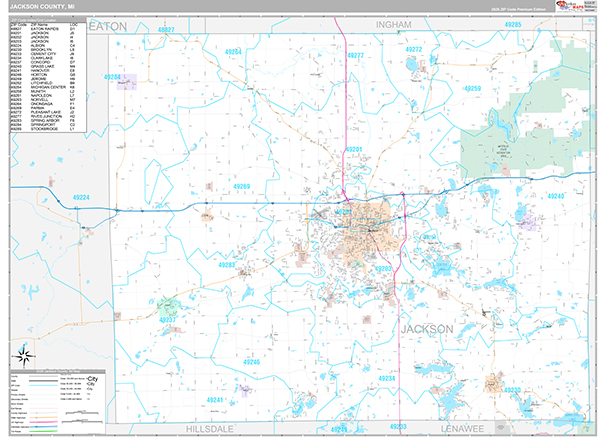
Task: Click the 49283 ZIP label on the map
Action: [227, 265]
